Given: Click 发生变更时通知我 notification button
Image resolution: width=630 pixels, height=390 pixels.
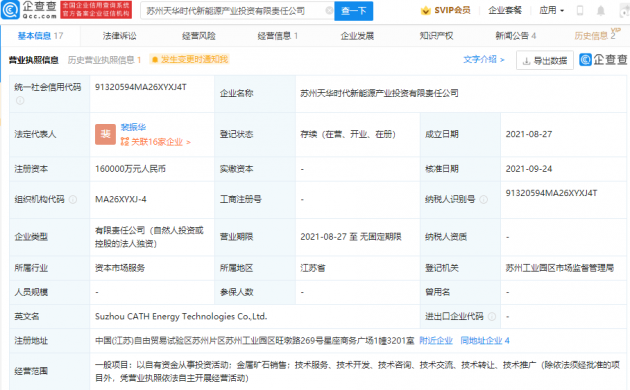Looking at the screenshot, I should [190, 59].
